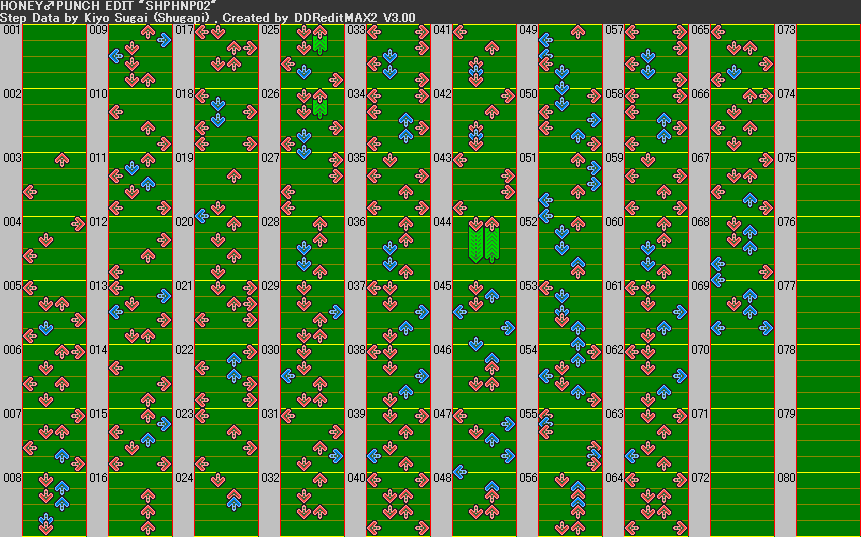Viewport: 861px width, 537px height.
Task: Click the measure 073 number label
Action: pos(785,30)
